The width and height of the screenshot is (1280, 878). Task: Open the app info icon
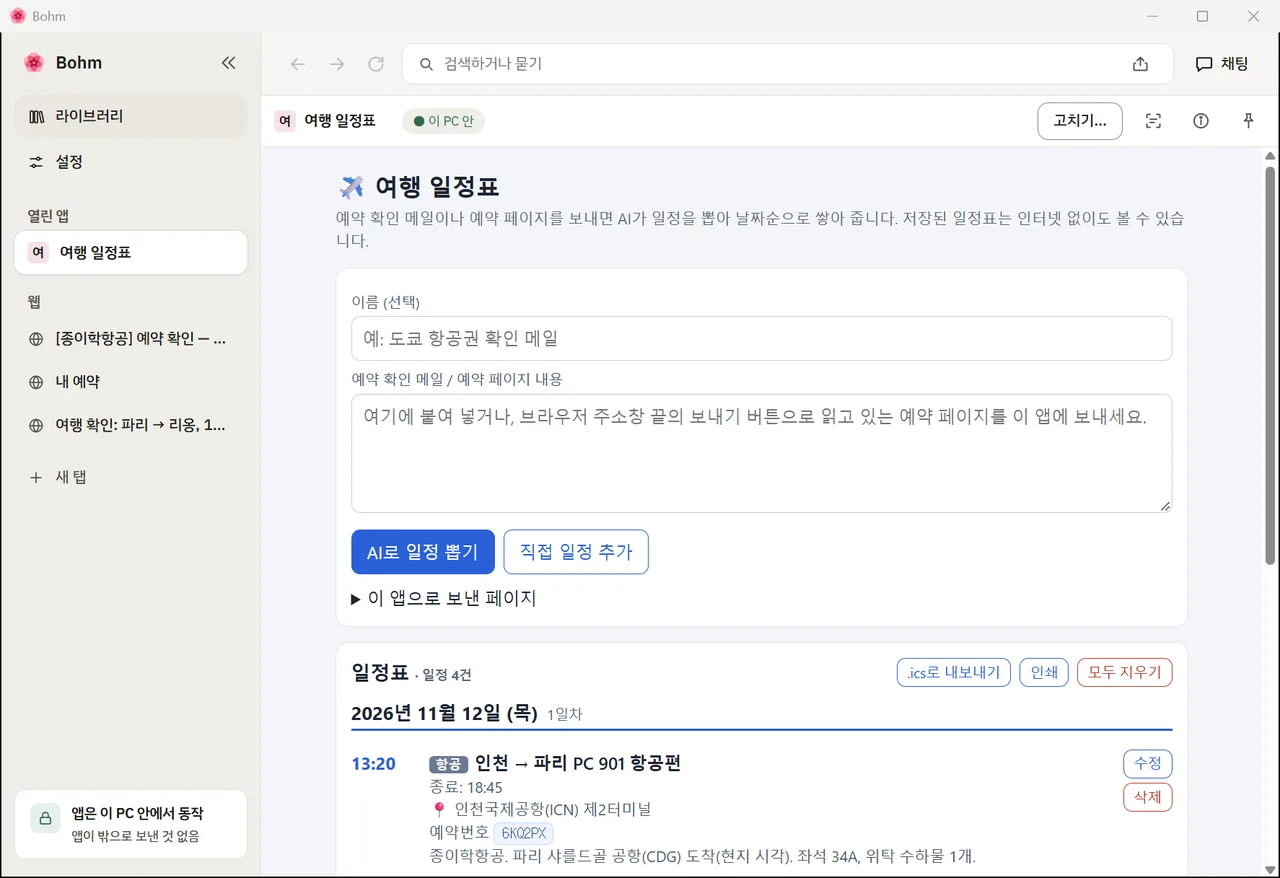coord(1201,121)
